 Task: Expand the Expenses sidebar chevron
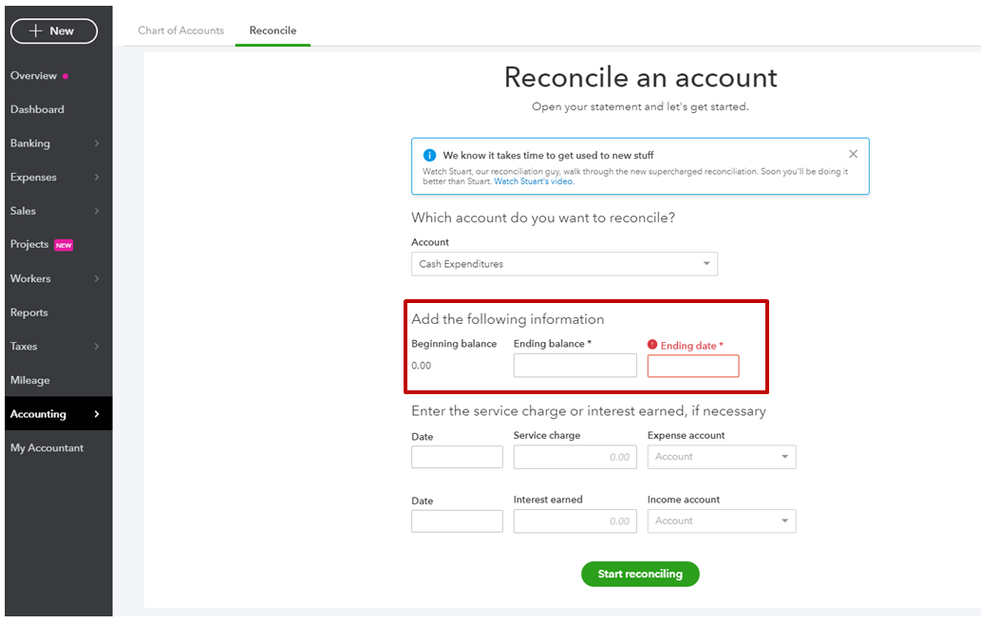[x=97, y=177]
